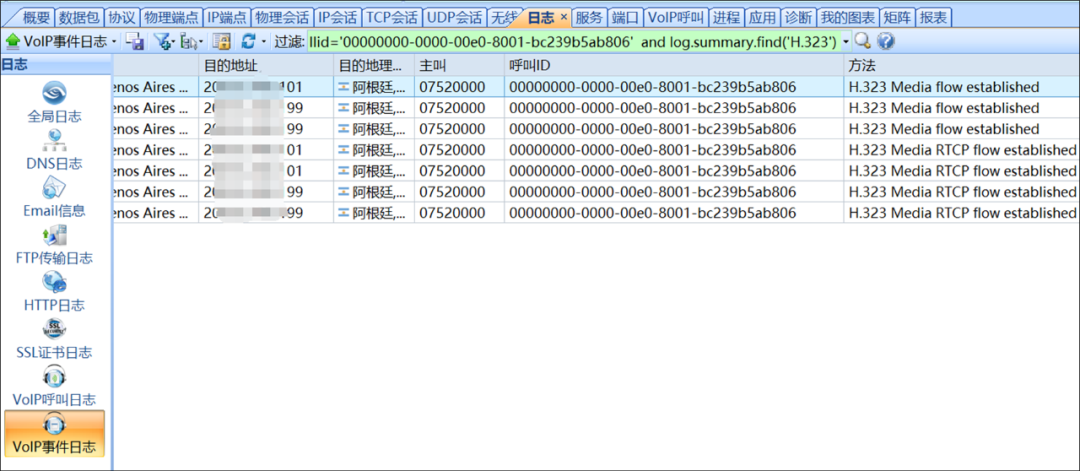The image size is (1080, 471).
Task: Select the last 'H.323 Media RTCP flow established' row
Action: 596,213
